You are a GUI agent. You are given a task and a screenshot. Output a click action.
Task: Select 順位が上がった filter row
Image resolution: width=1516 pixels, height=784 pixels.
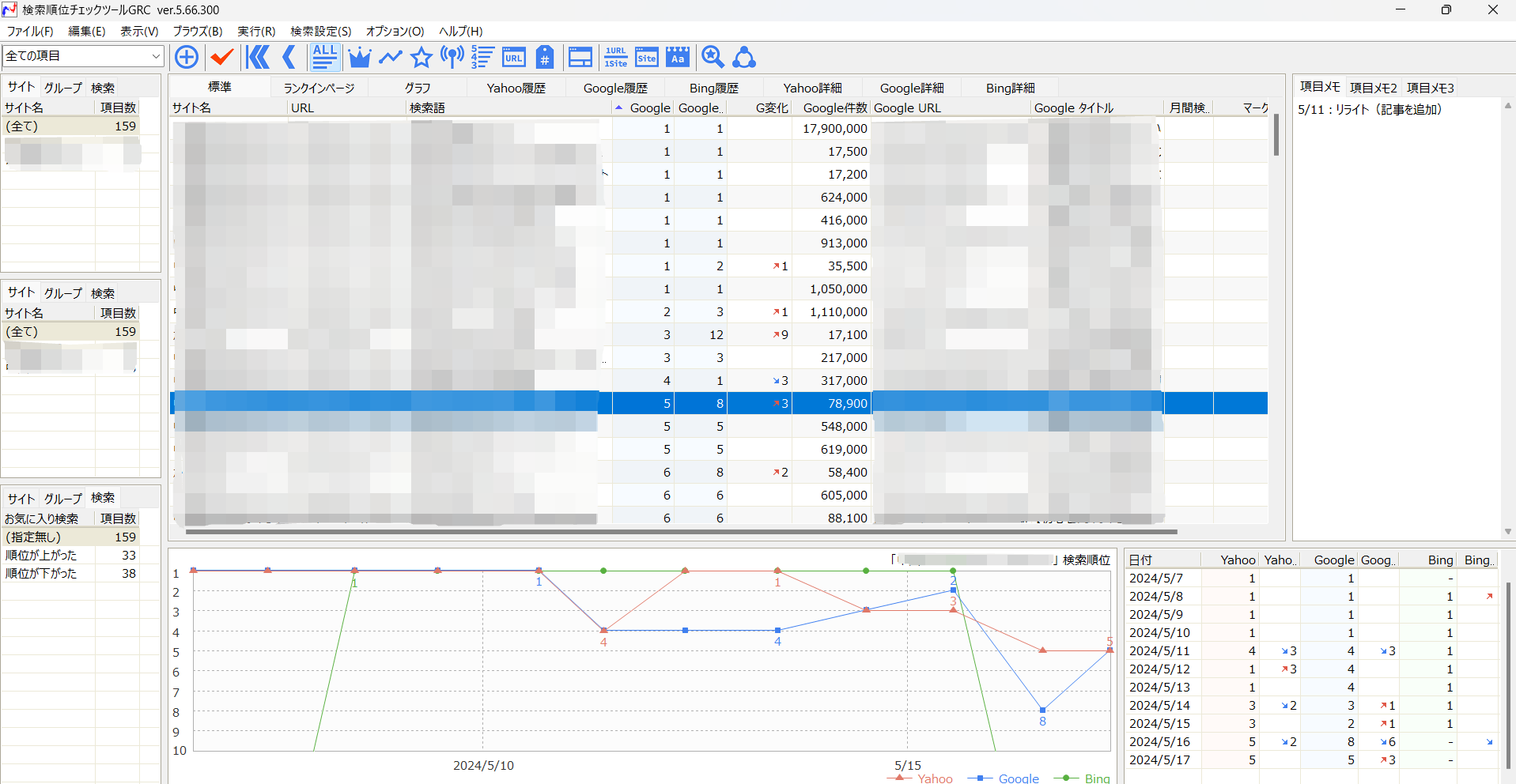click(71, 555)
